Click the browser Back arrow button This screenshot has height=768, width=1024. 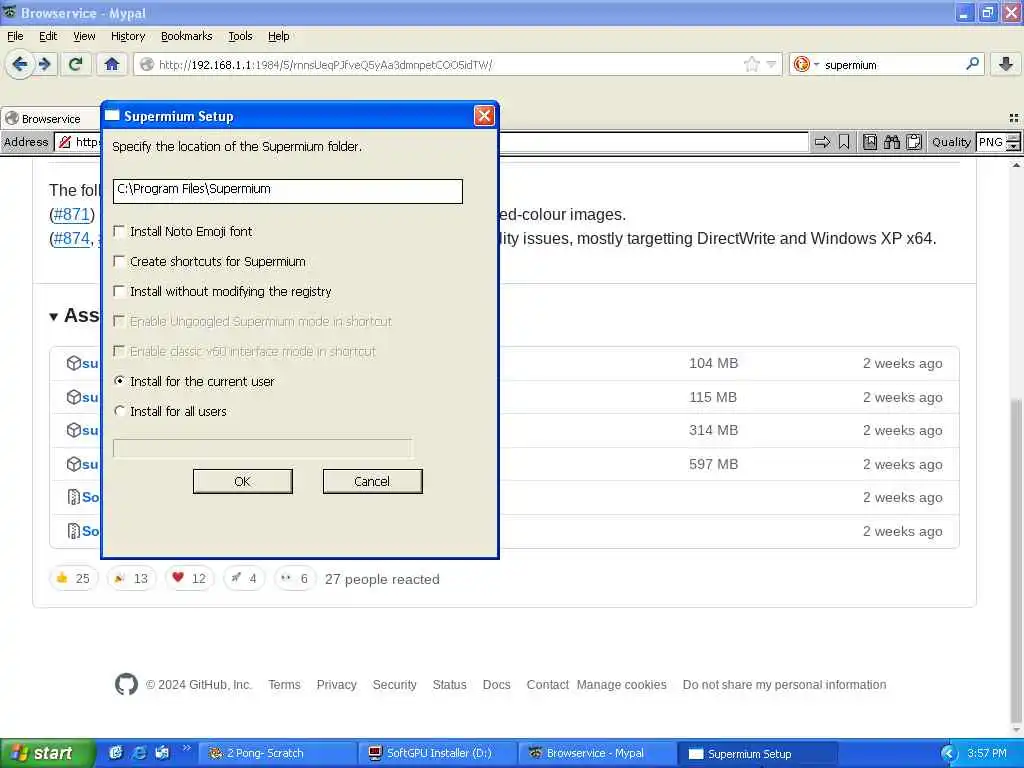pos(20,64)
